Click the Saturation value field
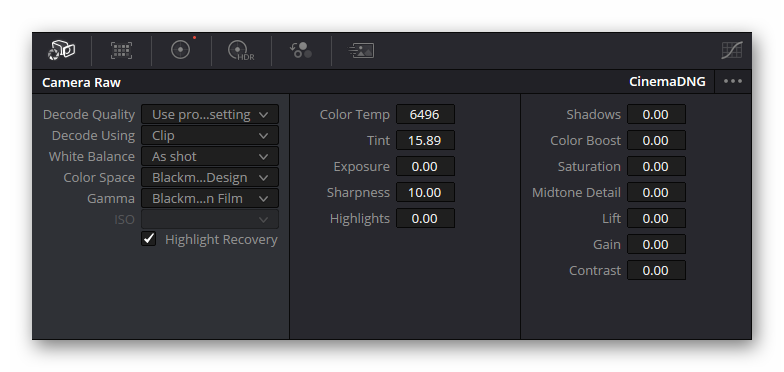Viewport: 784px width, 372px height. (656, 166)
